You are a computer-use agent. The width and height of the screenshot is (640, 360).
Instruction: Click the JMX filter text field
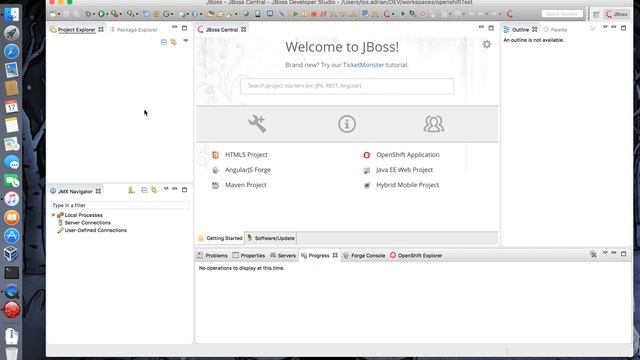point(120,205)
